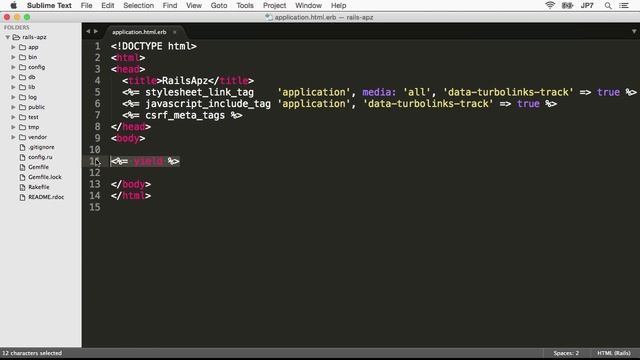The image size is (640, 360).
Task: Open the Project menu
Action: 274,5
